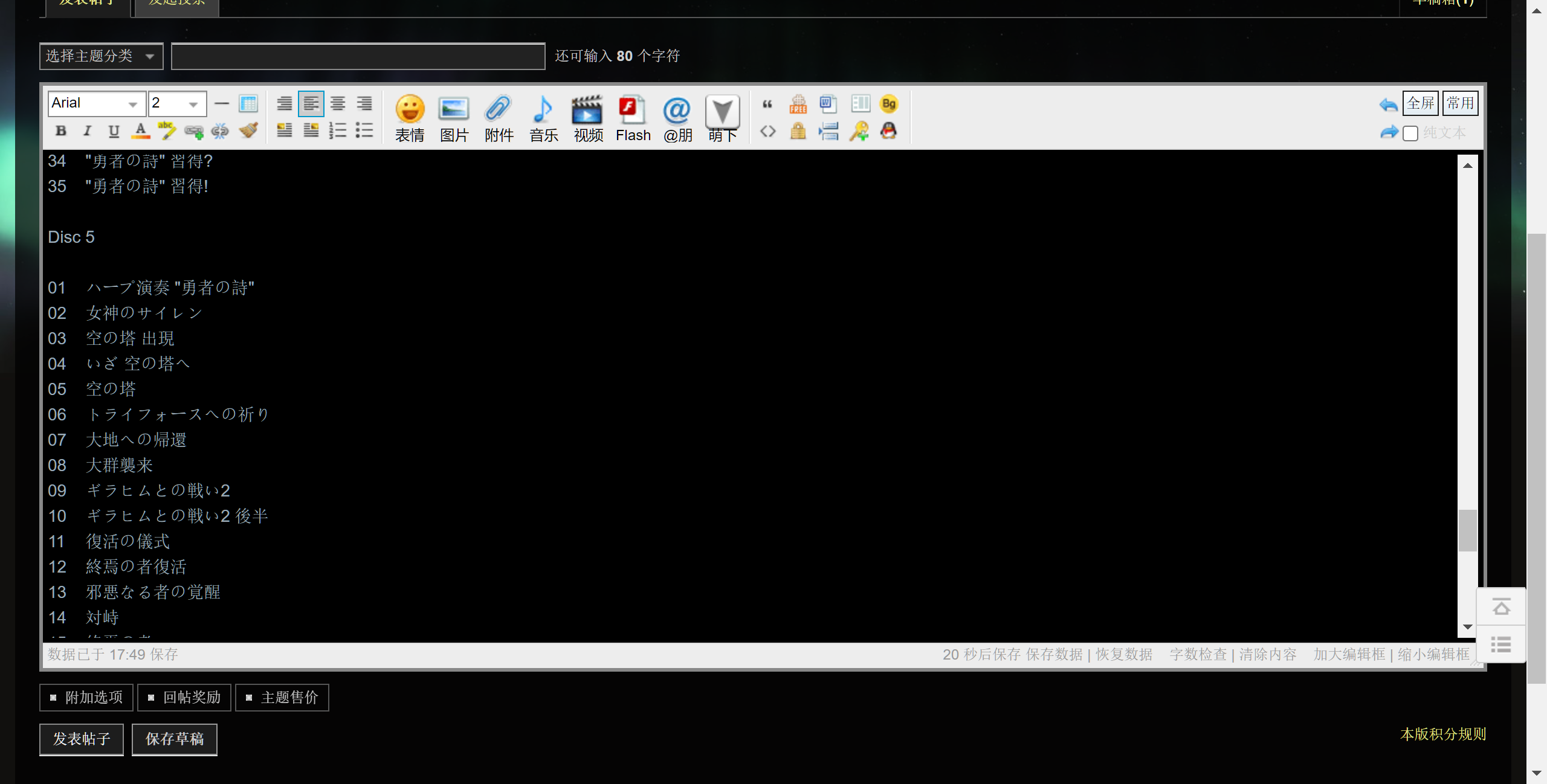Expand the 回帖奖励 section
This screenshot has height=784, width=1547.
[x=184, y=698]
